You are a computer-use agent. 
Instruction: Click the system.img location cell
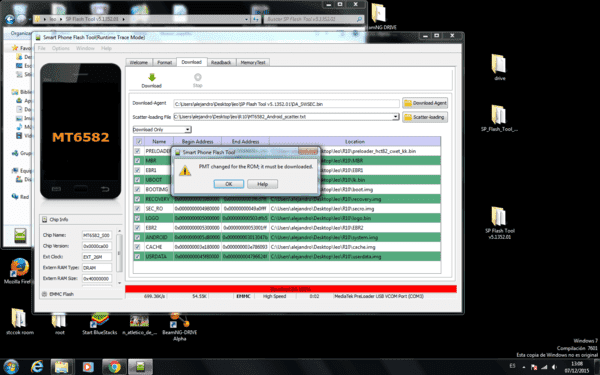point(355,237)
